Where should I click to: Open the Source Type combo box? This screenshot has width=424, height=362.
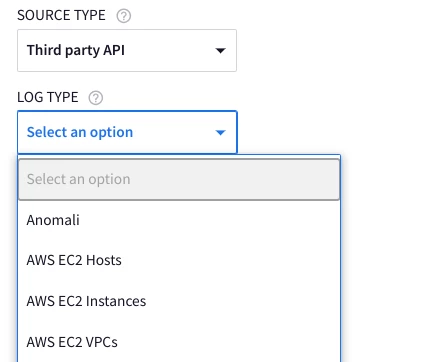point(127,50)
